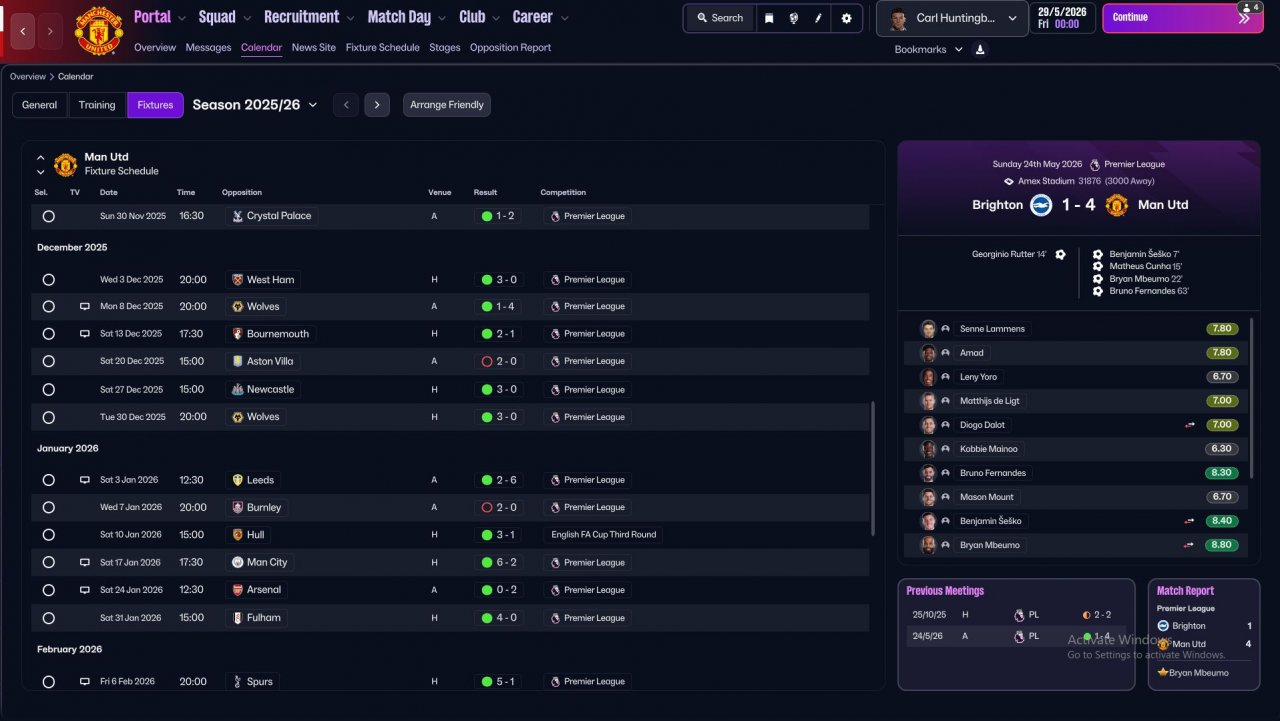Select the Burnley fixture radio button
Viewport: 1280px width, 721px height.
click(48, 507)
